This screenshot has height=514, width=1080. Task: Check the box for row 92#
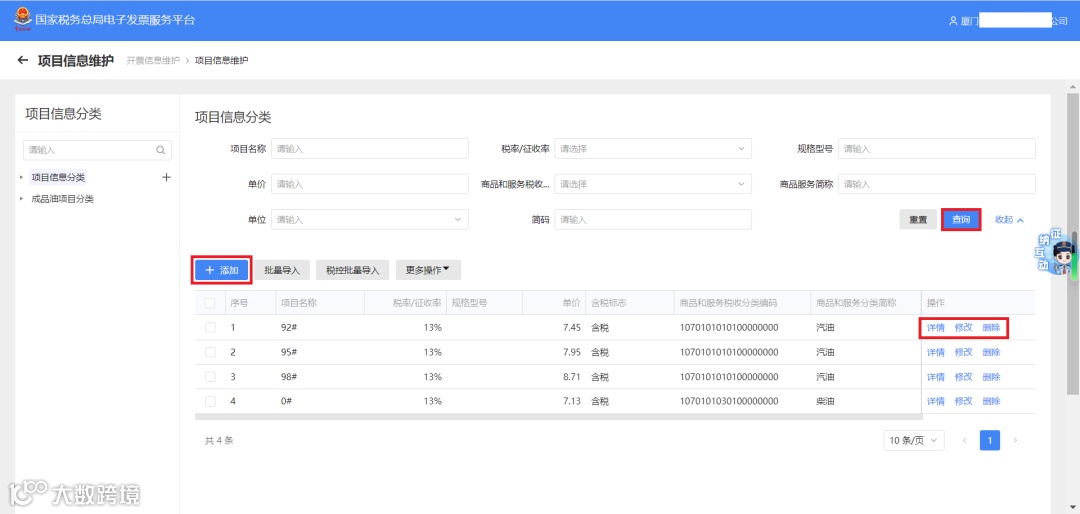(210, 327)
